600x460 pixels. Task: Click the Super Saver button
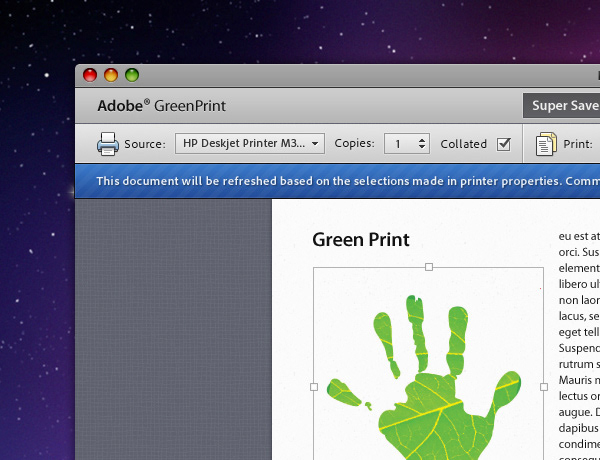pyautogui.click(x=561, y=105)
